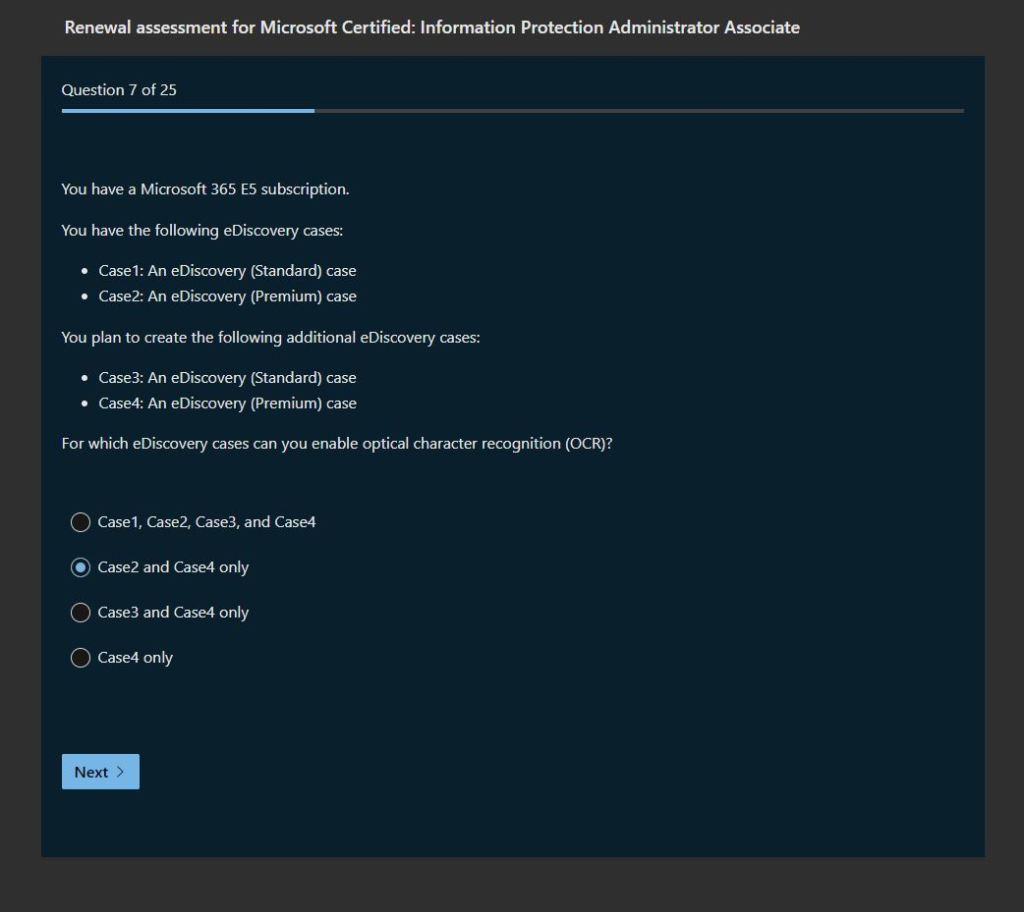
Task: Choose the "Case2 and Case4 only" radio button
Action: (x=80, y=567)
